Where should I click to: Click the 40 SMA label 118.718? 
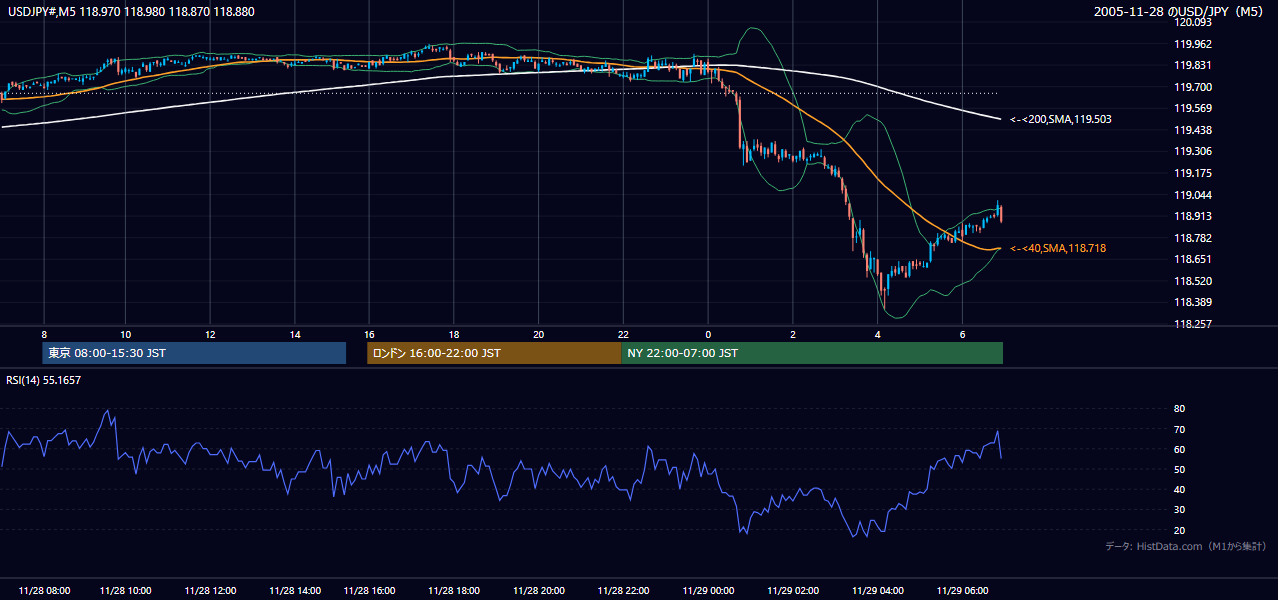tap(1058, 248)
